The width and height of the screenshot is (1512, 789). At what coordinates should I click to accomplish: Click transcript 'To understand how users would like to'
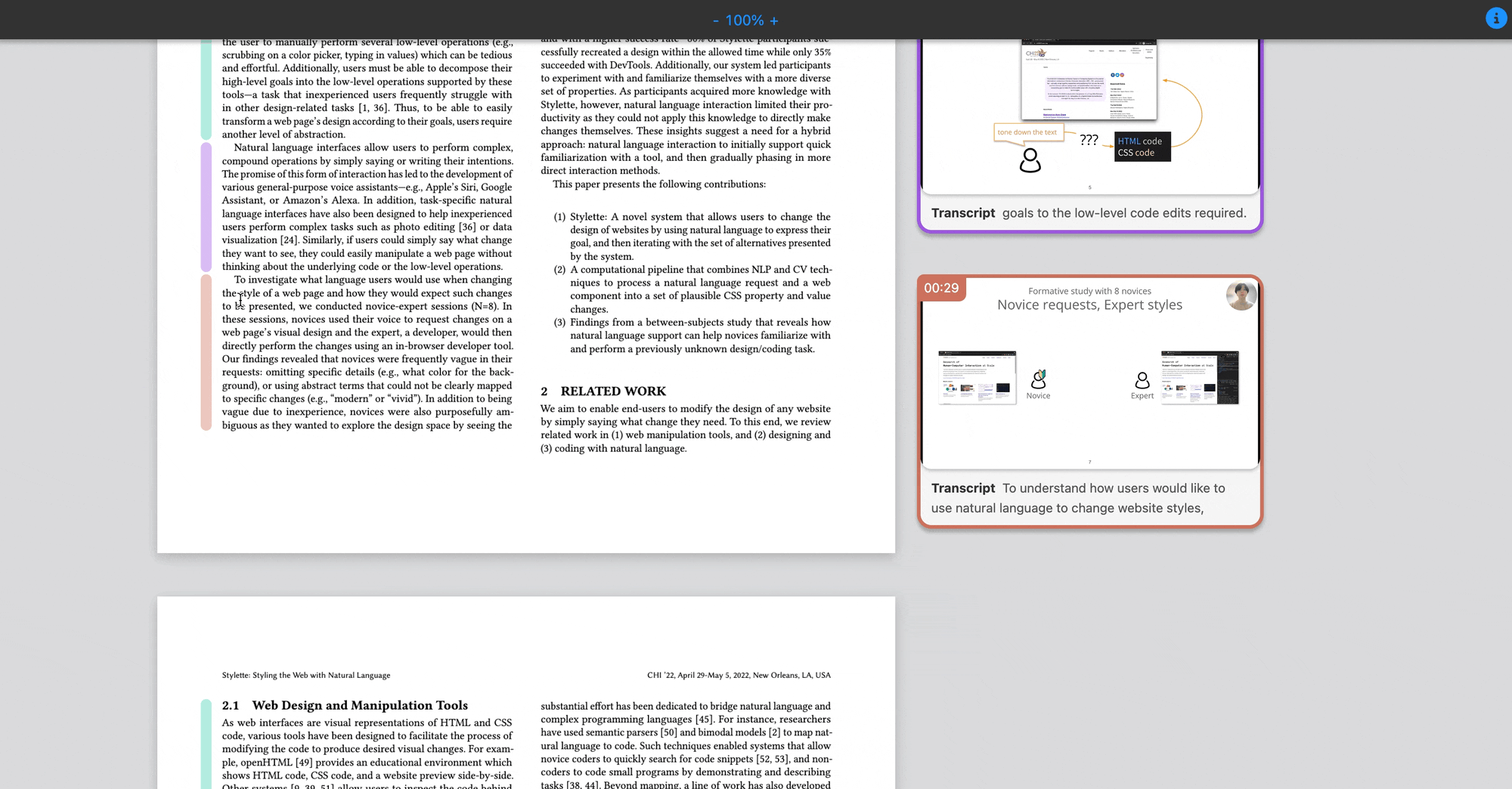click(x=1114, y=488)
